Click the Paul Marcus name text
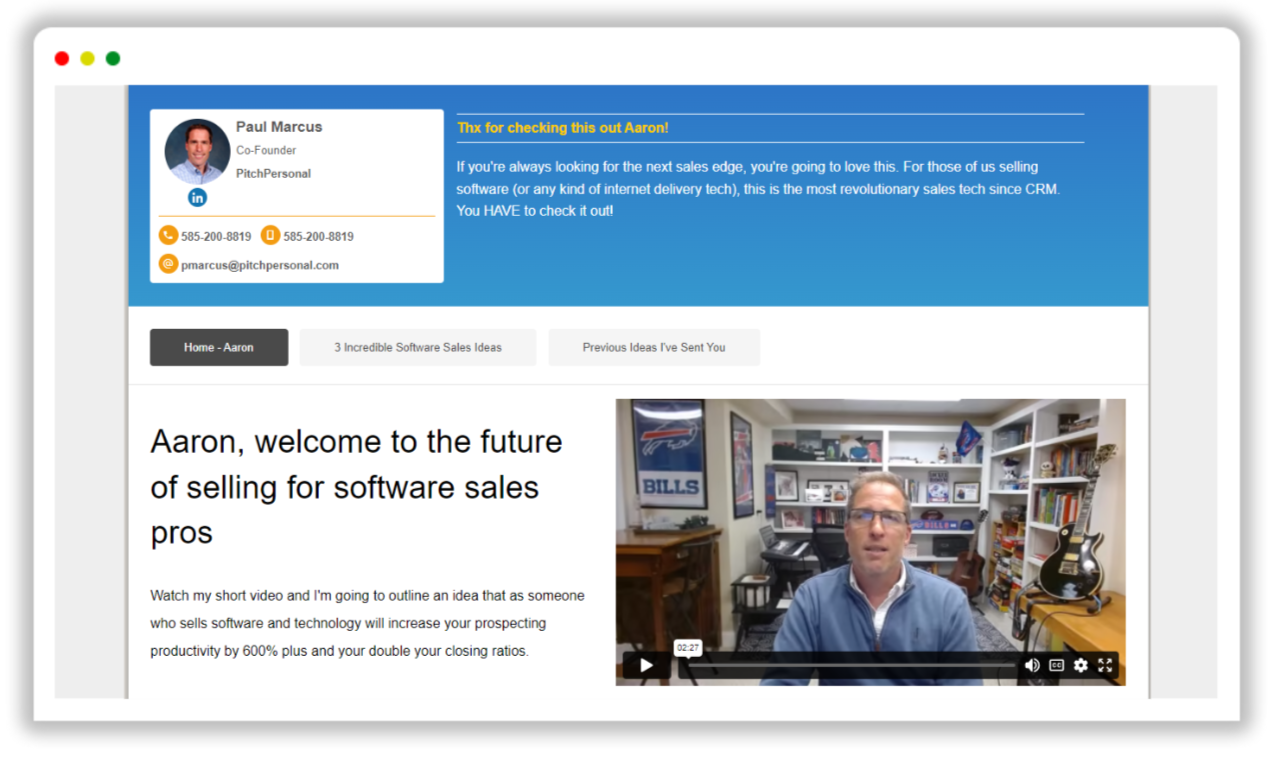Screen dimensions: 1269x757 coord(279,127)
